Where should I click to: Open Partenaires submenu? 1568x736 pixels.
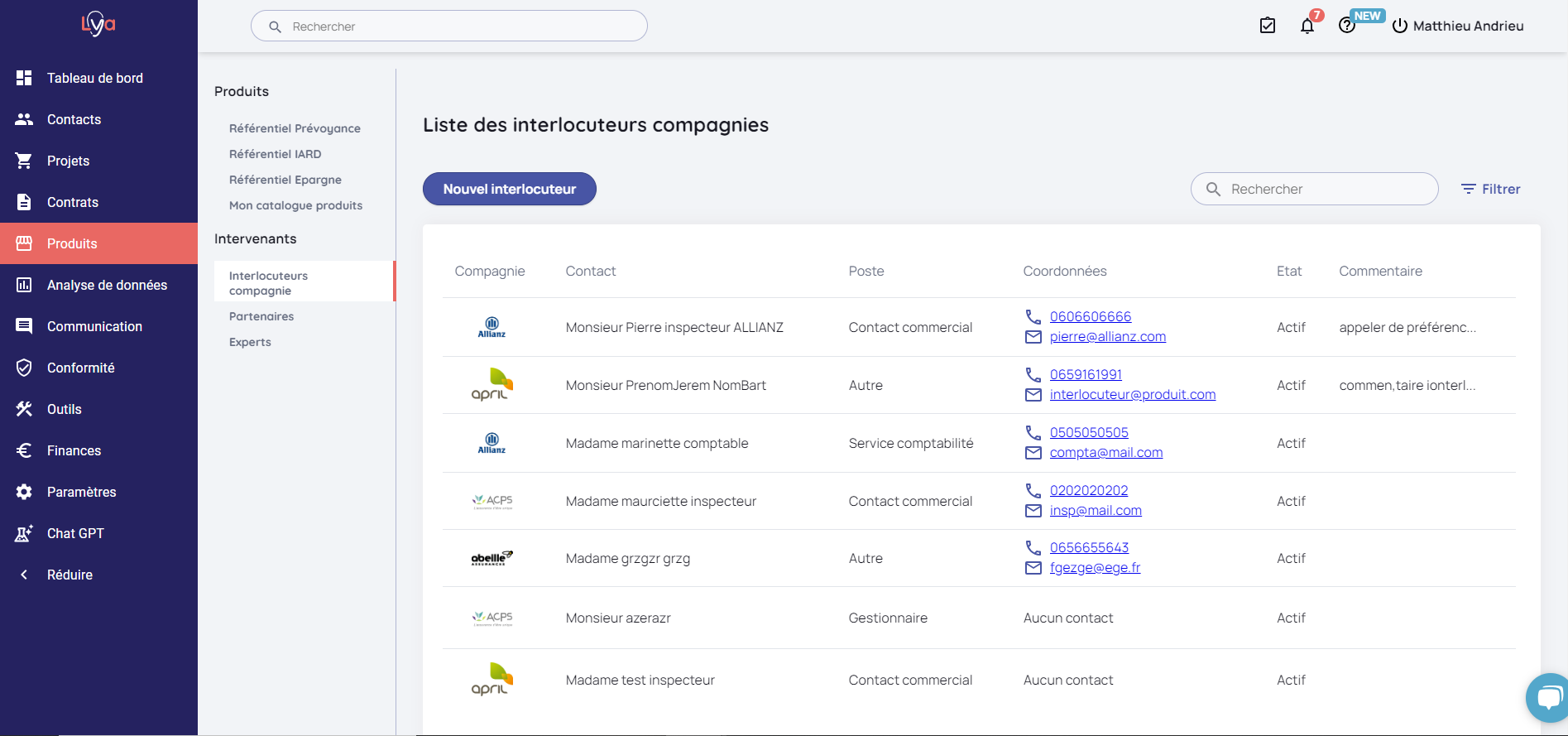[261, 316]
